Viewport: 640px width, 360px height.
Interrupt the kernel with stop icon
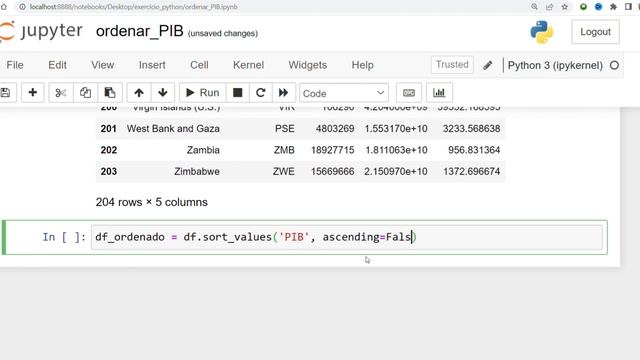tap(238, 93)
